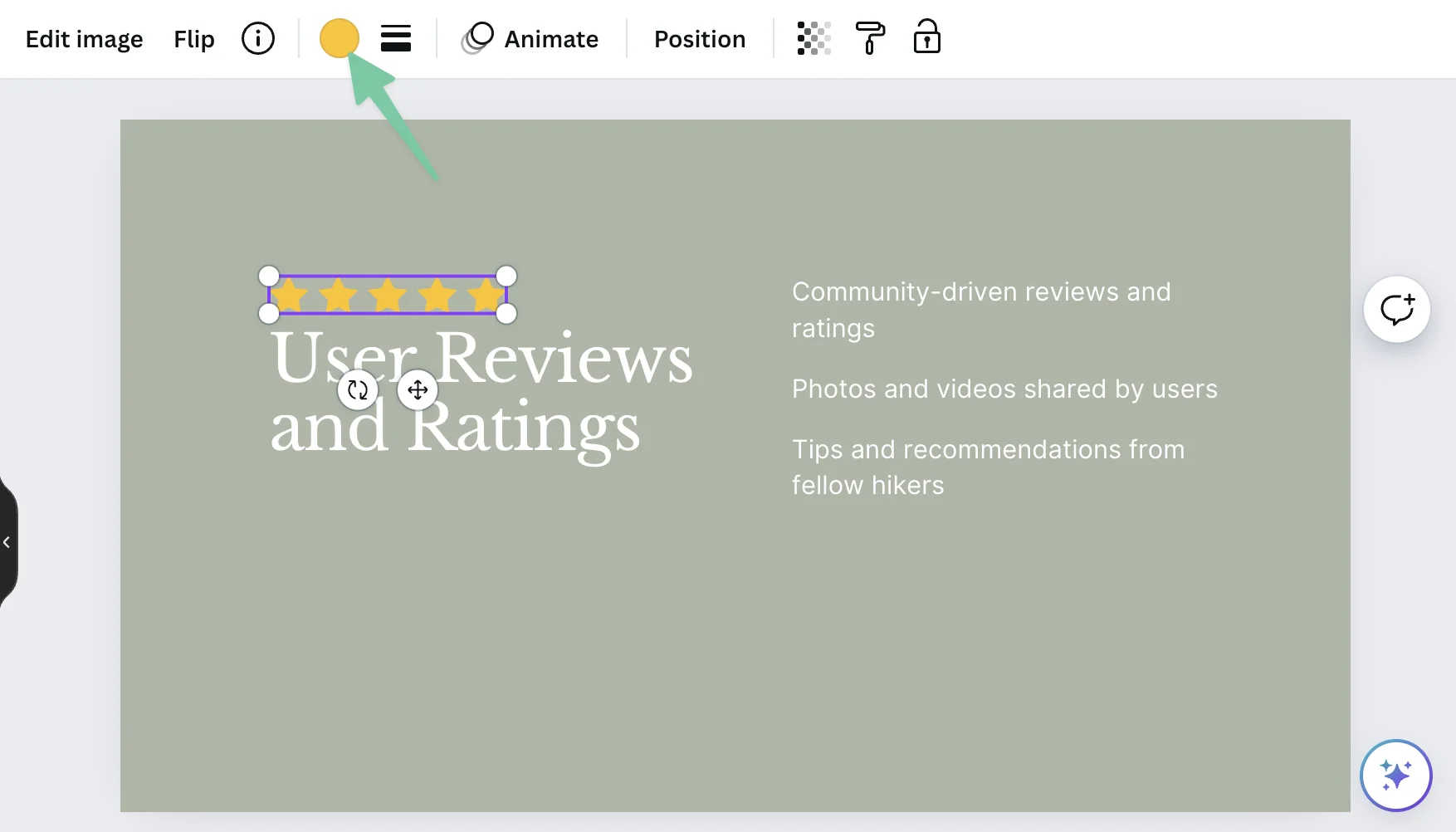The height and width of the screenshot is (832, 1456).
Task: Add a comment with the speech bubble button
Action: point(1397,309)
